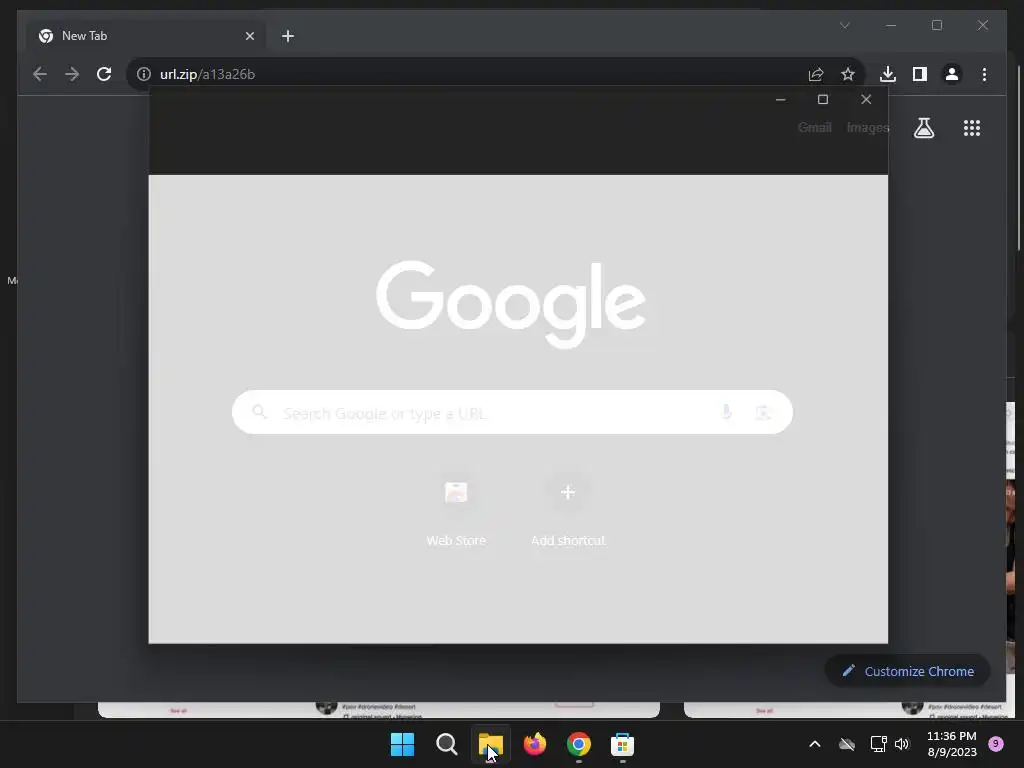
Task: Open the Chrome downloads icon
Action: pyautogui.click(x=888, y=74)
